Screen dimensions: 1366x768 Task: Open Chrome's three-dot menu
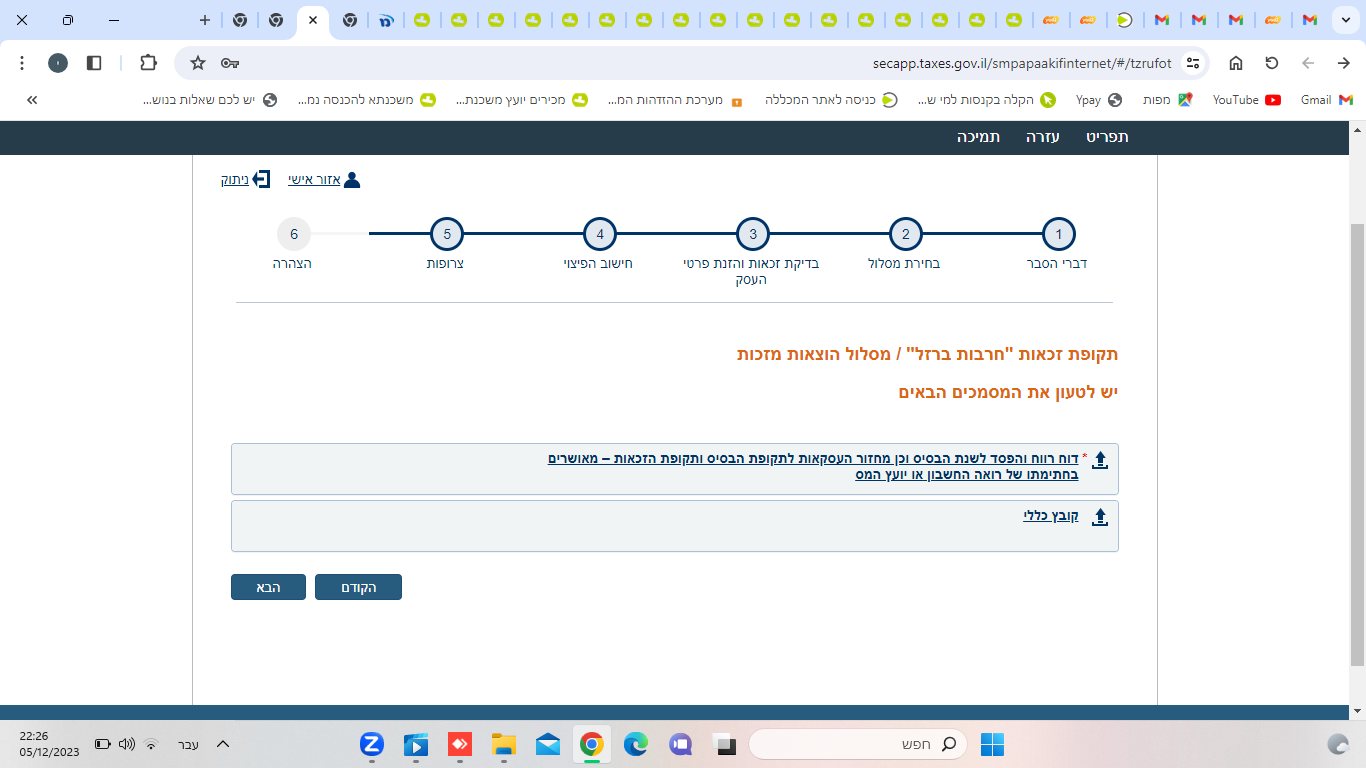[x=22, y=63]
